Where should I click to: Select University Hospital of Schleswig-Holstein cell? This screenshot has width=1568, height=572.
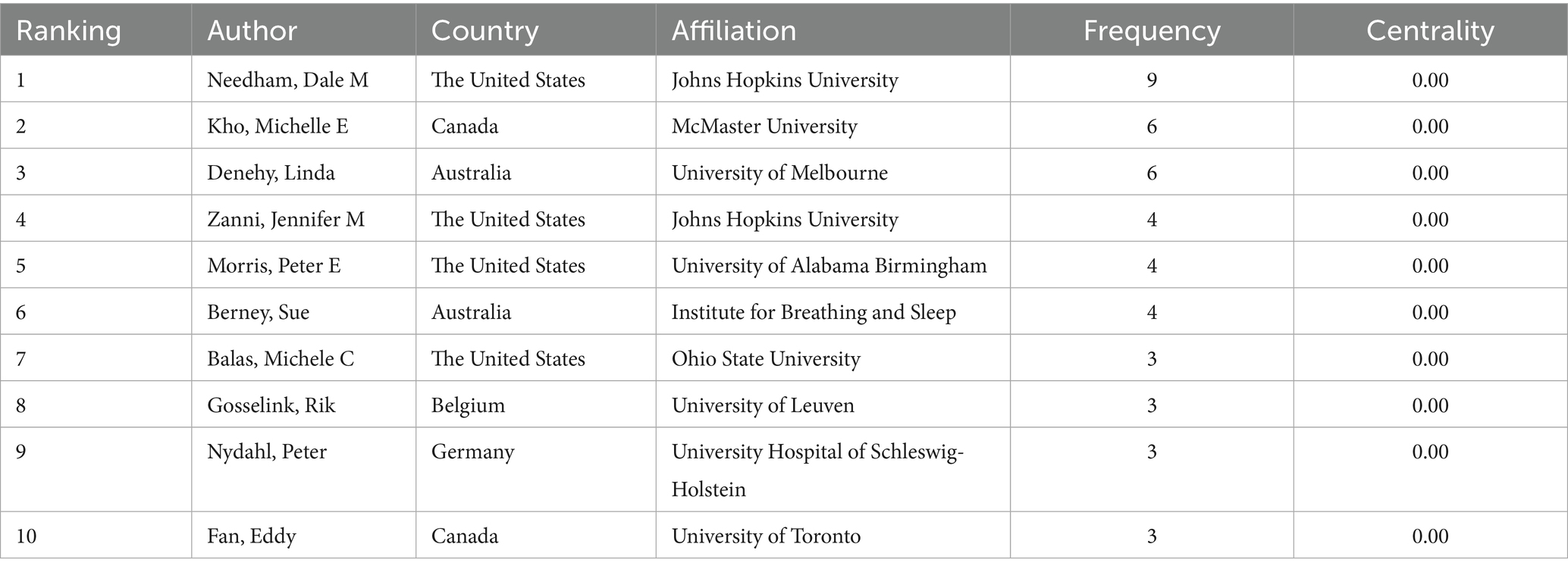817,470
